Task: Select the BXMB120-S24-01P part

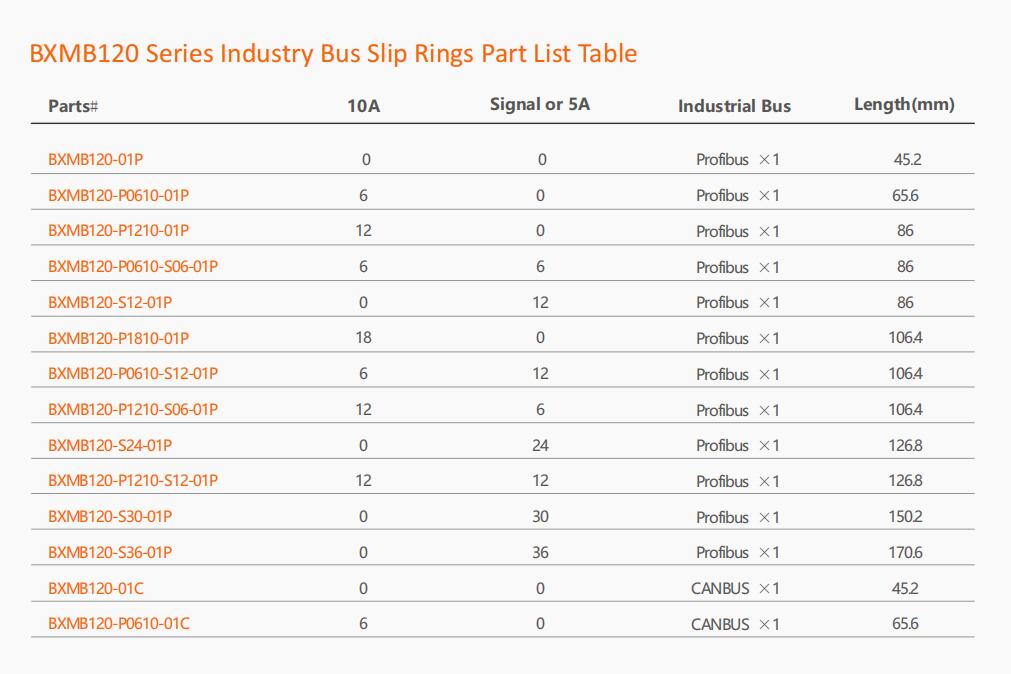Action: pyautogui.click(x=110, y=445)
